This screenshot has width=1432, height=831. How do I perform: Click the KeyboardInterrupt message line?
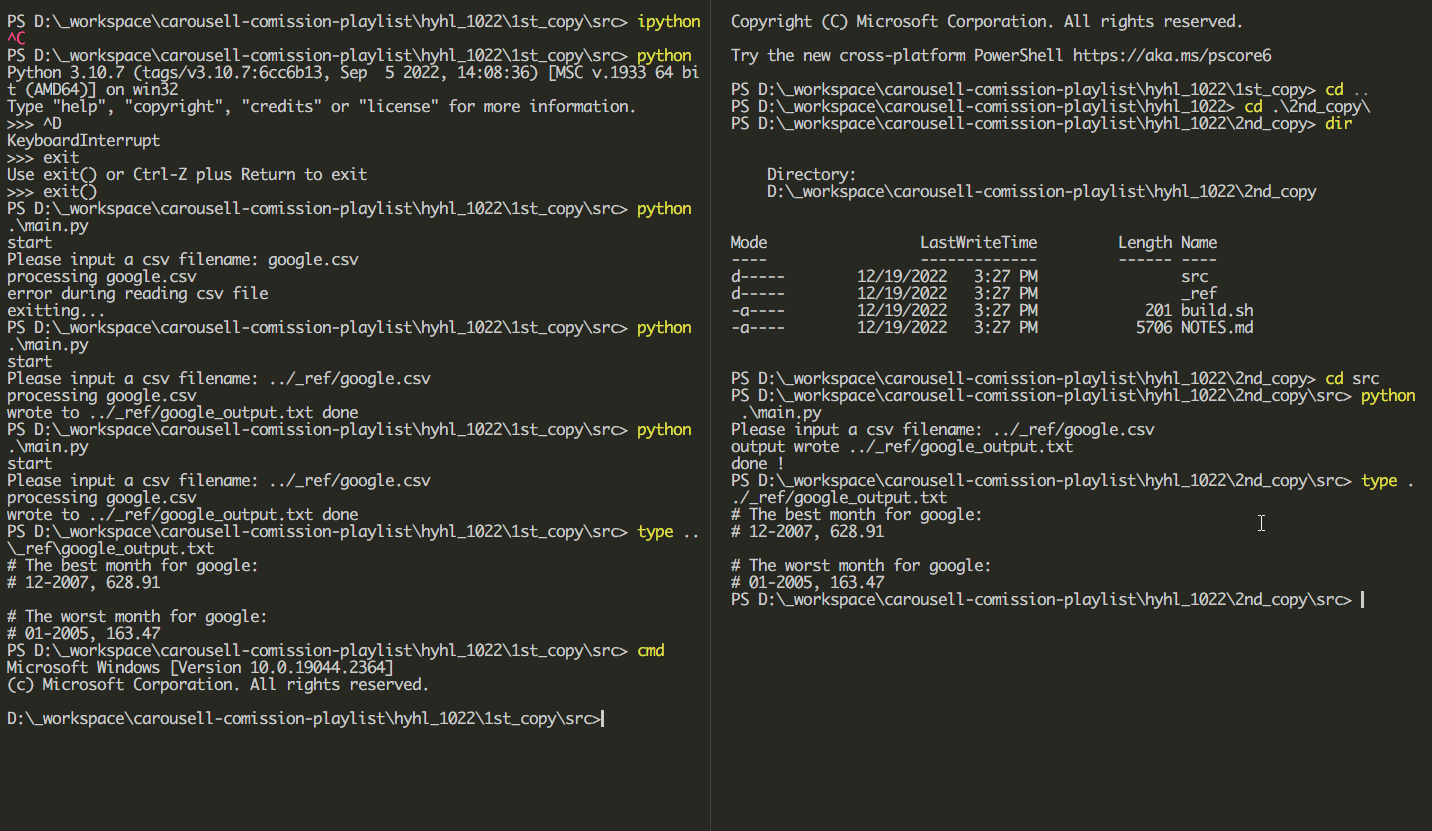click(x=83, y=141)
